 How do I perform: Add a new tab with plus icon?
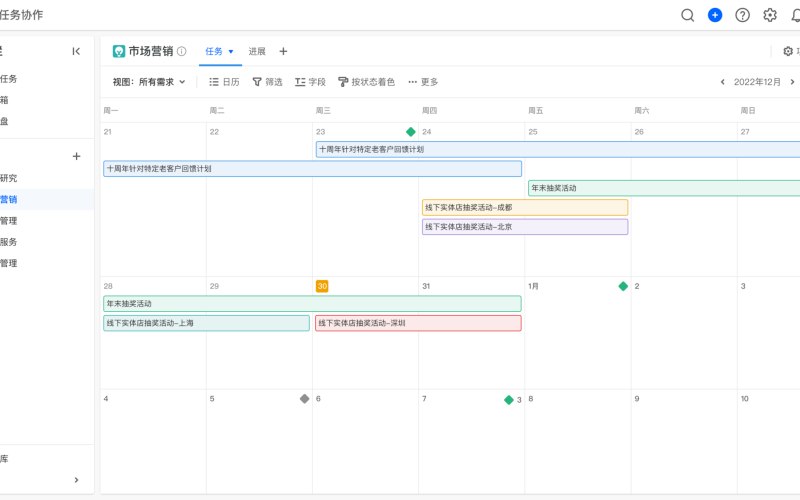[283, 51]
